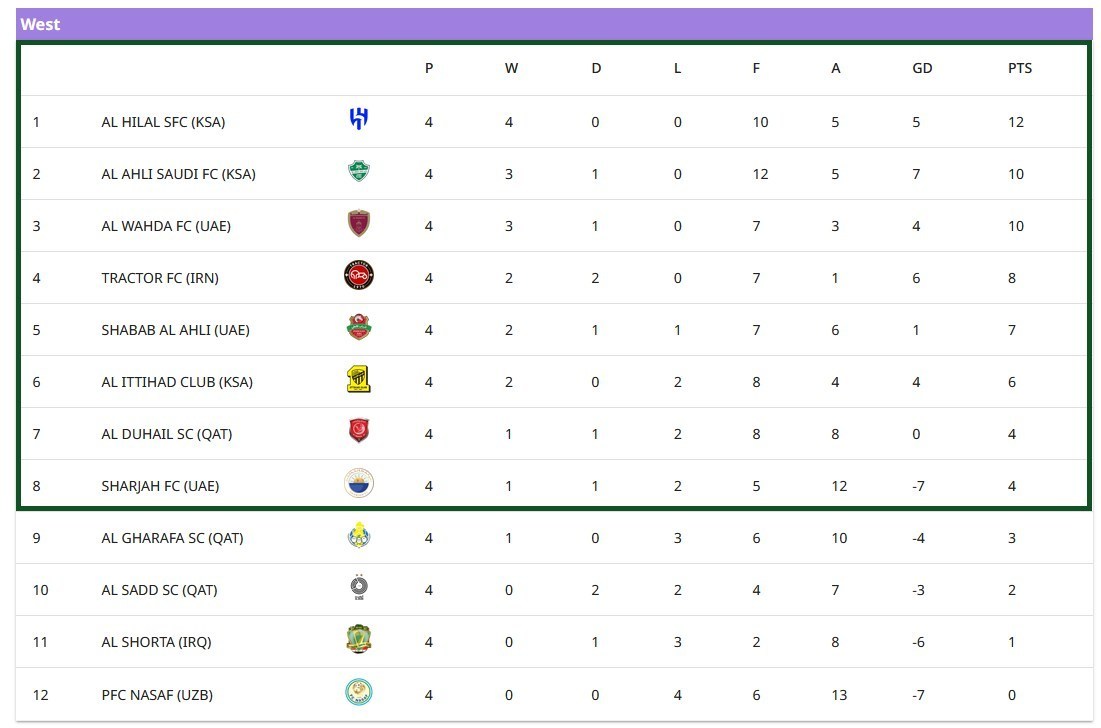This screenshot has height=728, width=1101.
Task: Go to TRACTOR FC (IRN) team name
Action: coord(160,278)
